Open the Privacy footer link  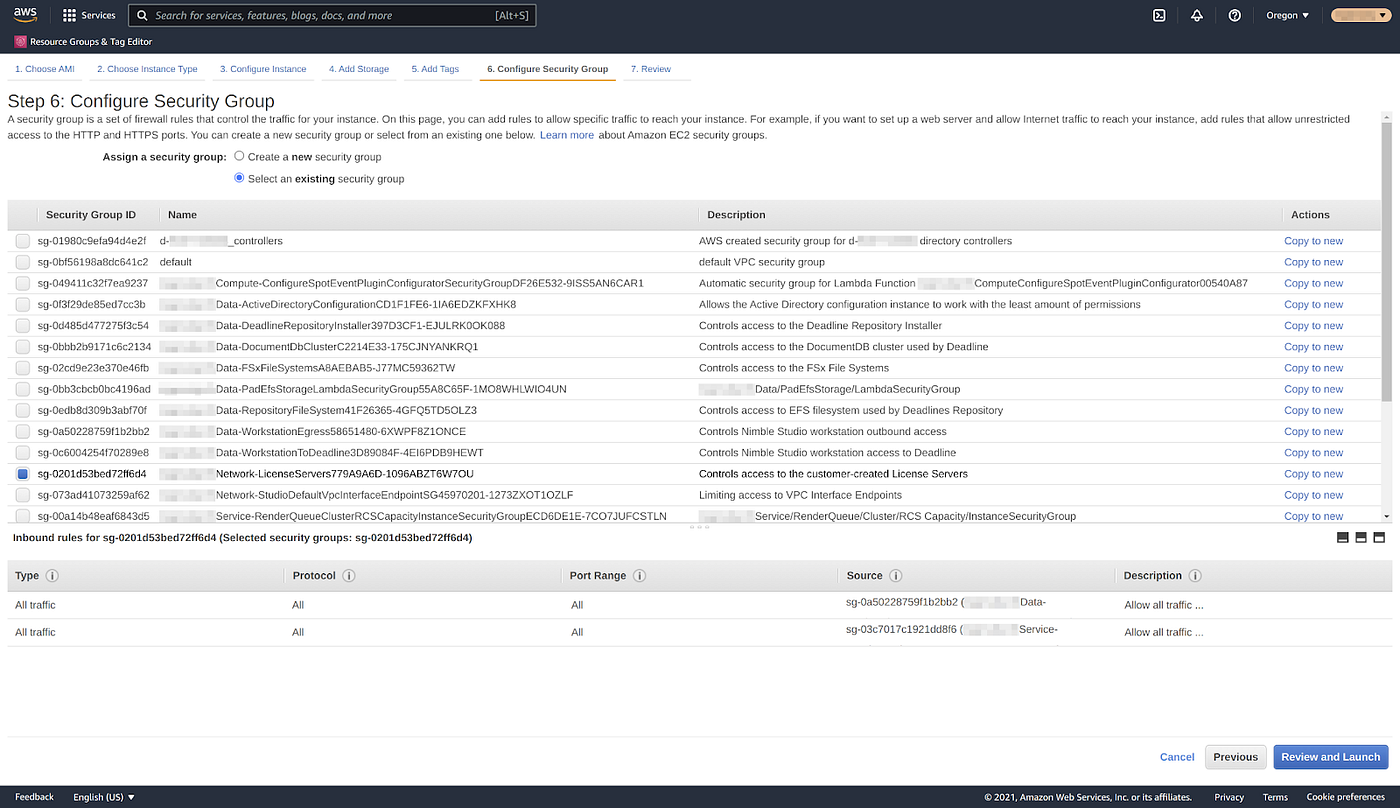tap(1229, 797)
